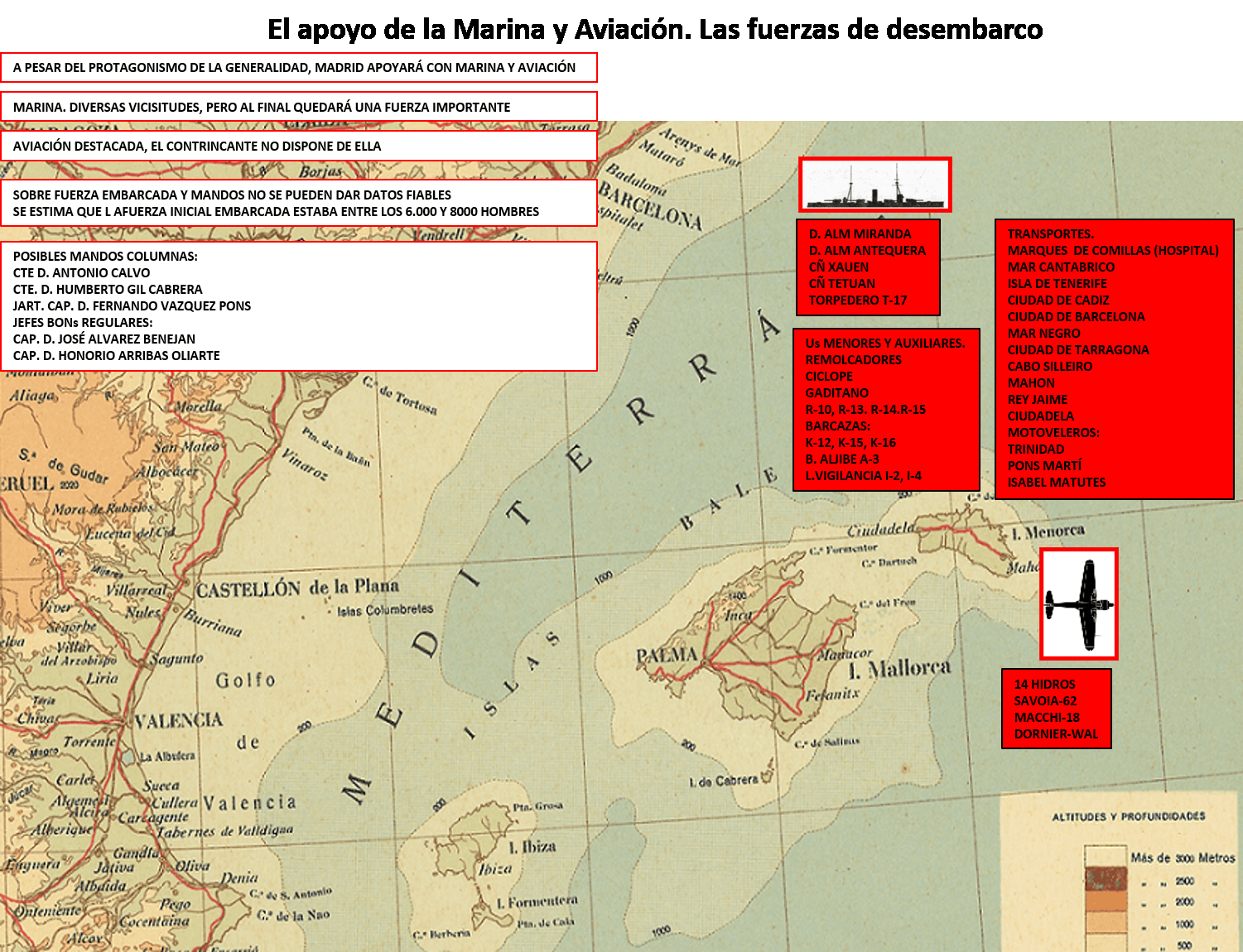
Task: Click 'CÑ TETUAN' entry
Action: click(841, 284)
